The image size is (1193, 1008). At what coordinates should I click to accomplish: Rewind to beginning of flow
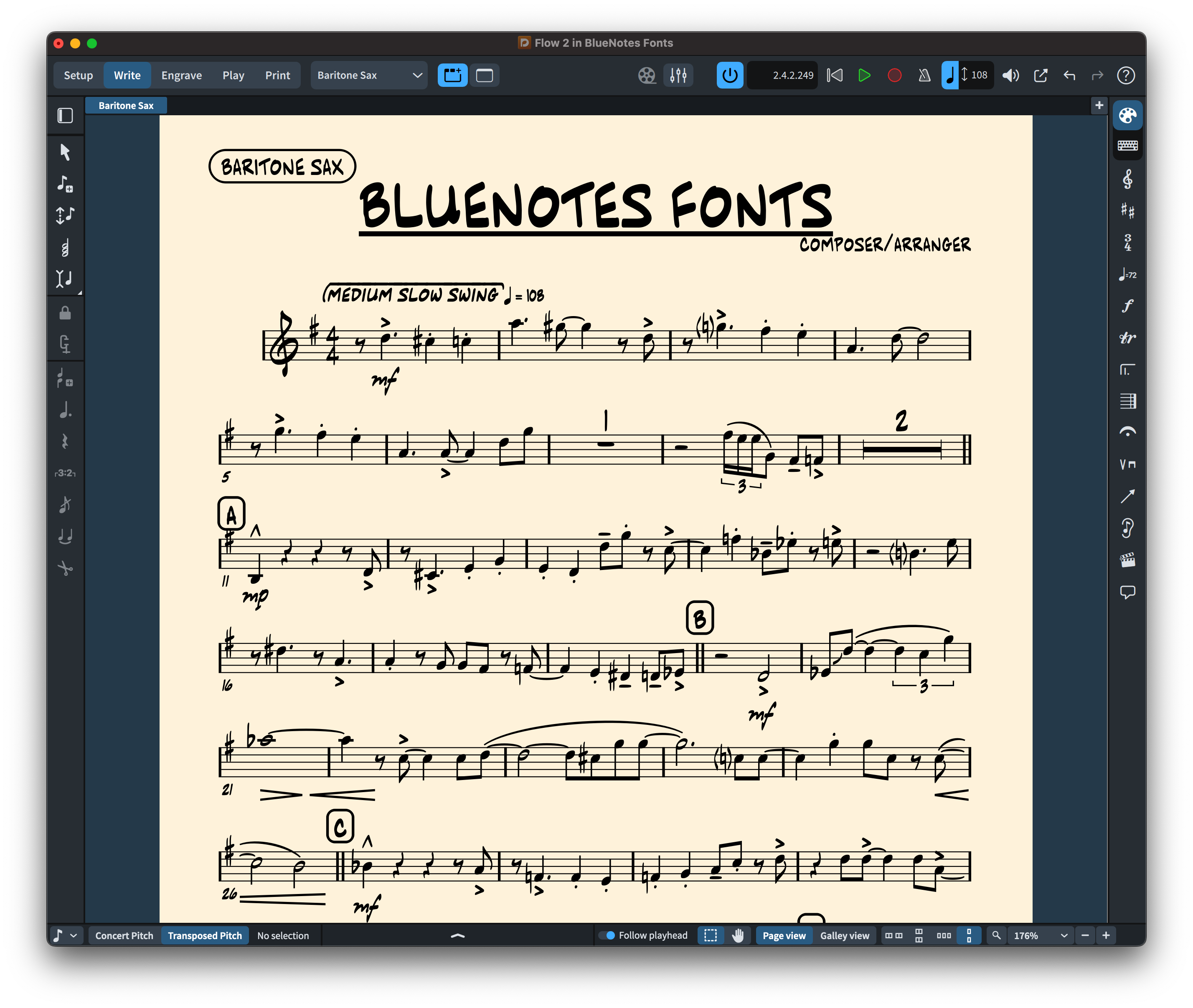coord(835,76)
